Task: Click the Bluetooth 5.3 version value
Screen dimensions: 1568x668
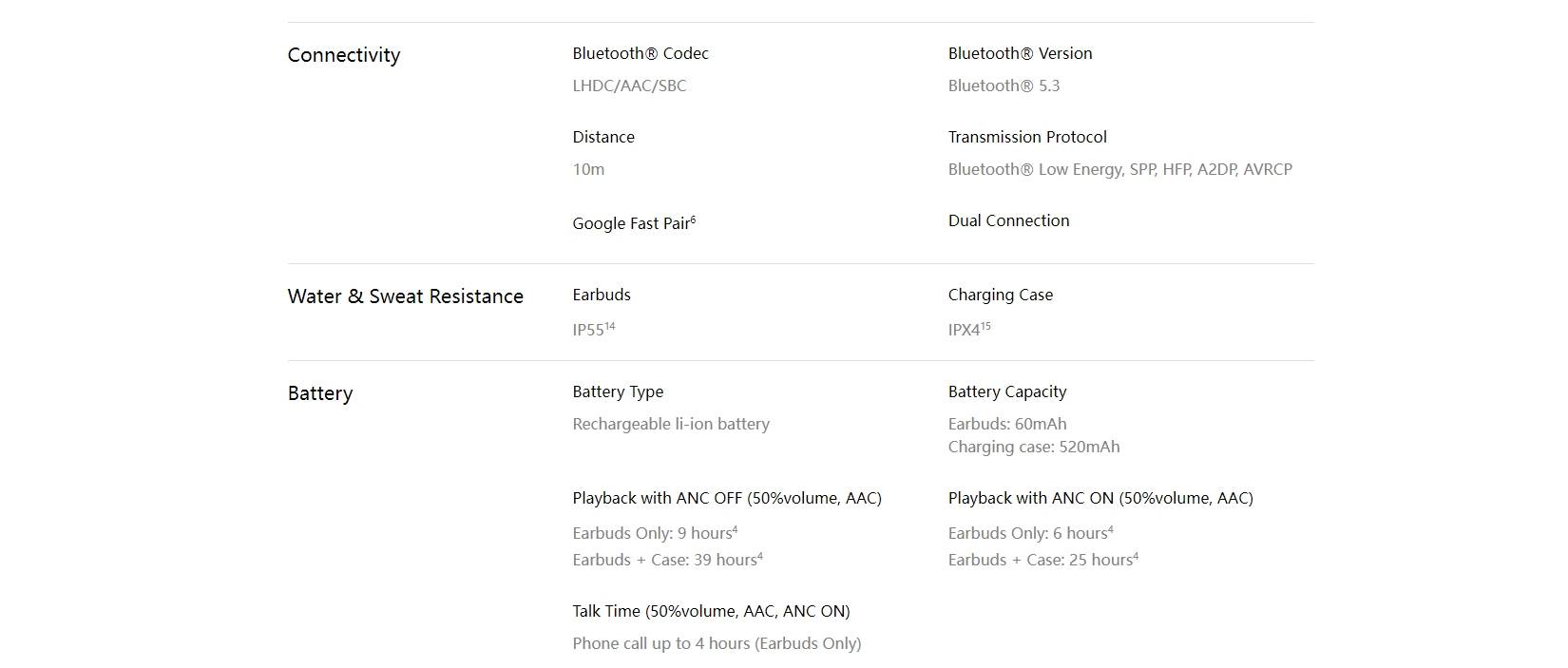Action: pyautogui.click(x=1004, y=86)
